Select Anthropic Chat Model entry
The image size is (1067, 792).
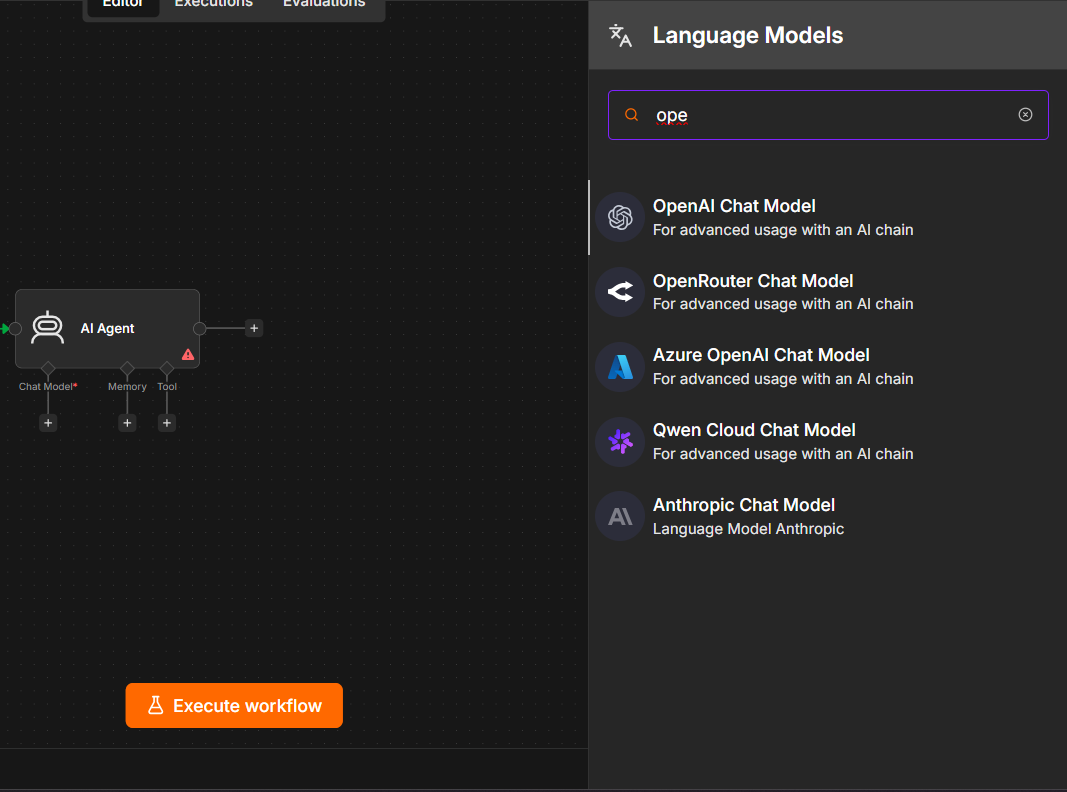coord(827,517)
